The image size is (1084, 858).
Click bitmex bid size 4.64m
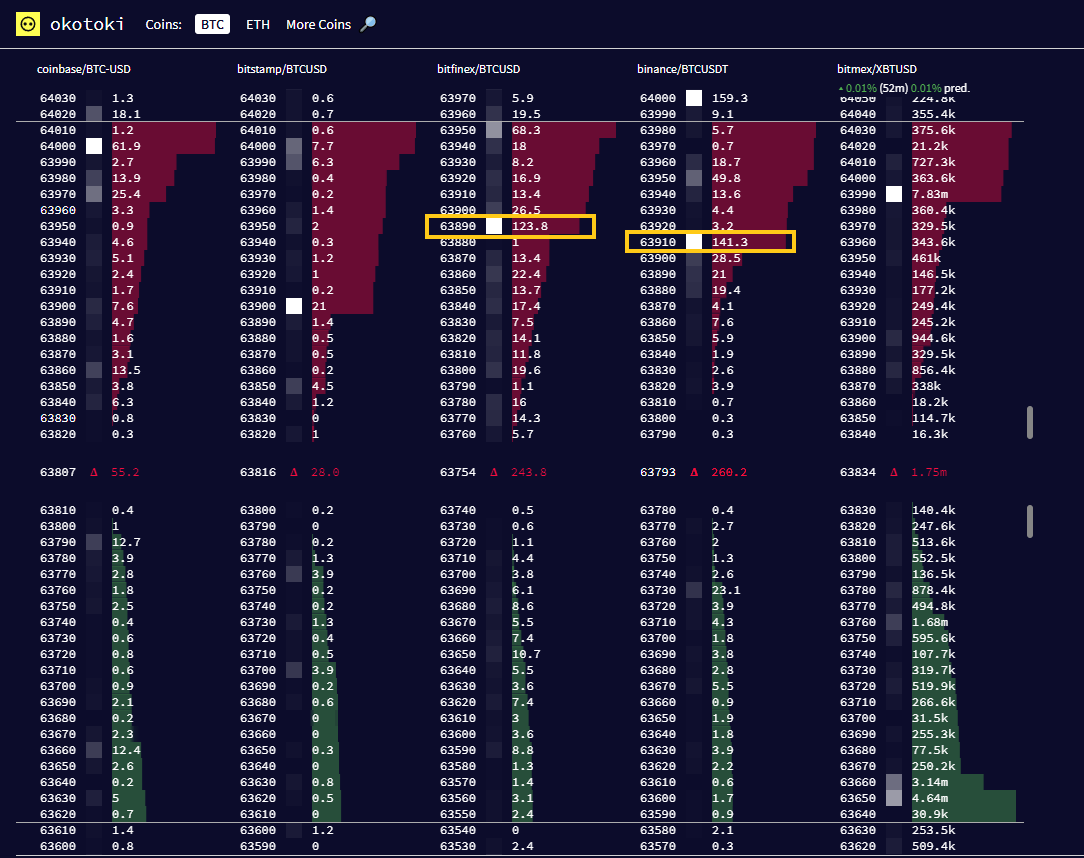931,798
